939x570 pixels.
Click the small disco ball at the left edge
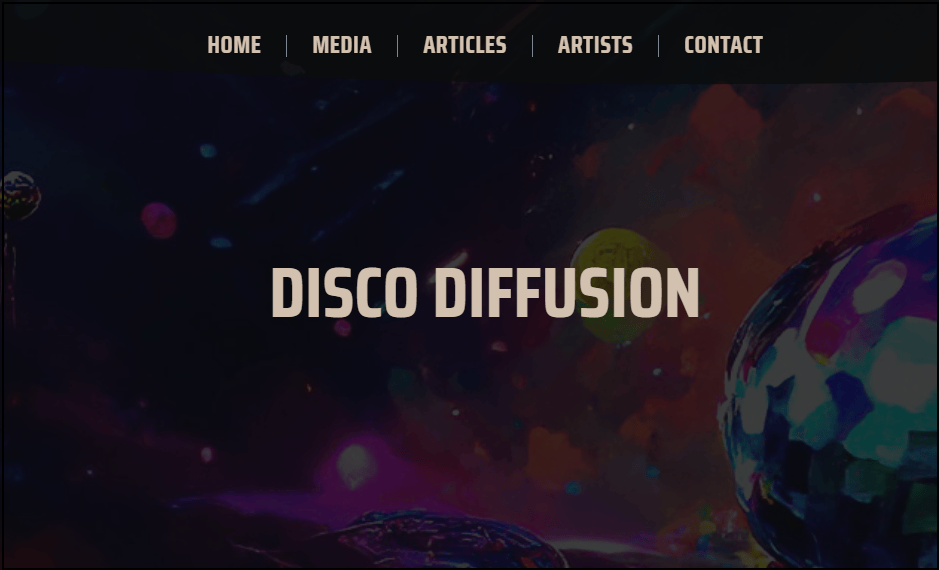pyautogui.click(x=20, y=195)
